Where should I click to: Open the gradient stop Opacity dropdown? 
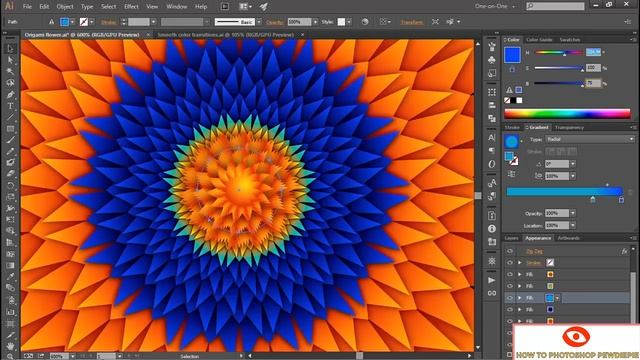click(x=573, y=213)
